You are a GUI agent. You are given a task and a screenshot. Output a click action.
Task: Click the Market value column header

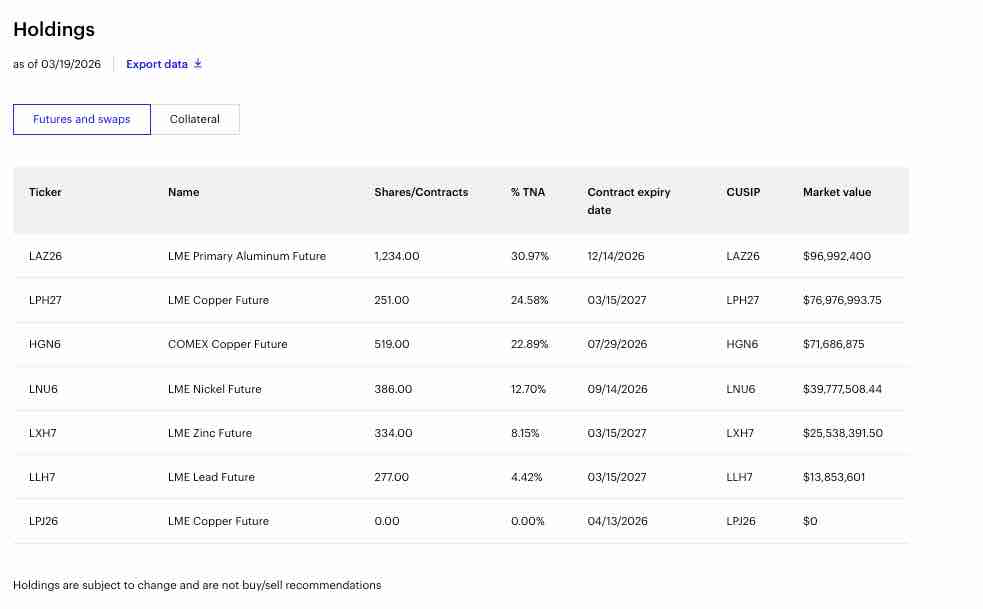click(x=837, y=192)
